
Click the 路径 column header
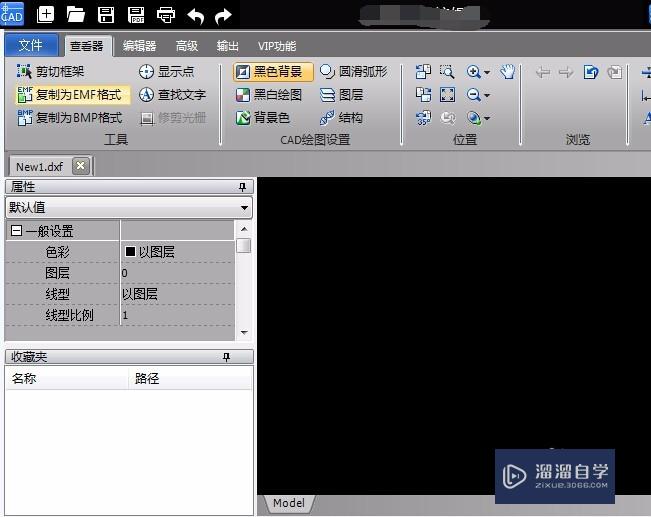tap(190, 378)
